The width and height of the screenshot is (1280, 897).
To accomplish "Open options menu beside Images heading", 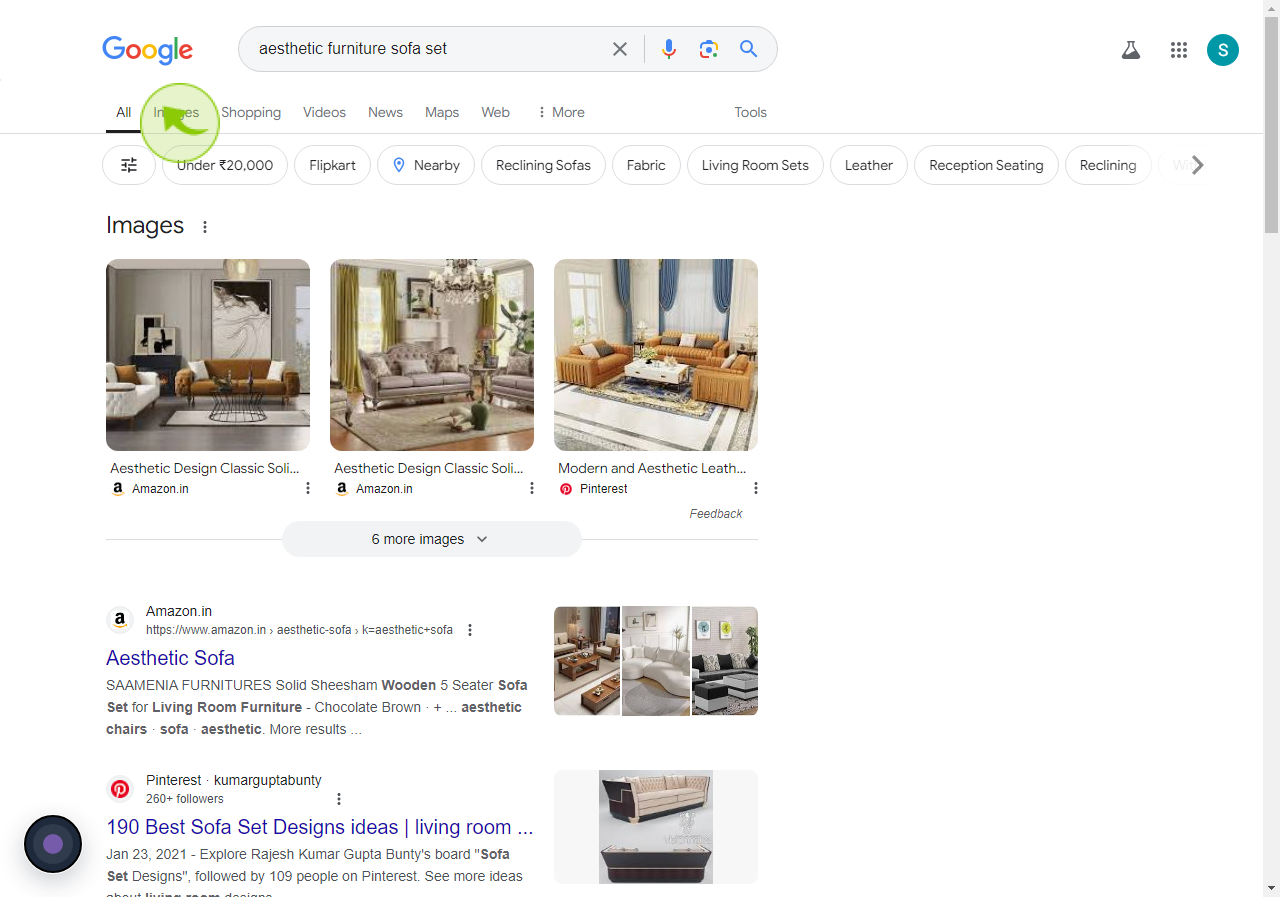I will tap(205, 227).
